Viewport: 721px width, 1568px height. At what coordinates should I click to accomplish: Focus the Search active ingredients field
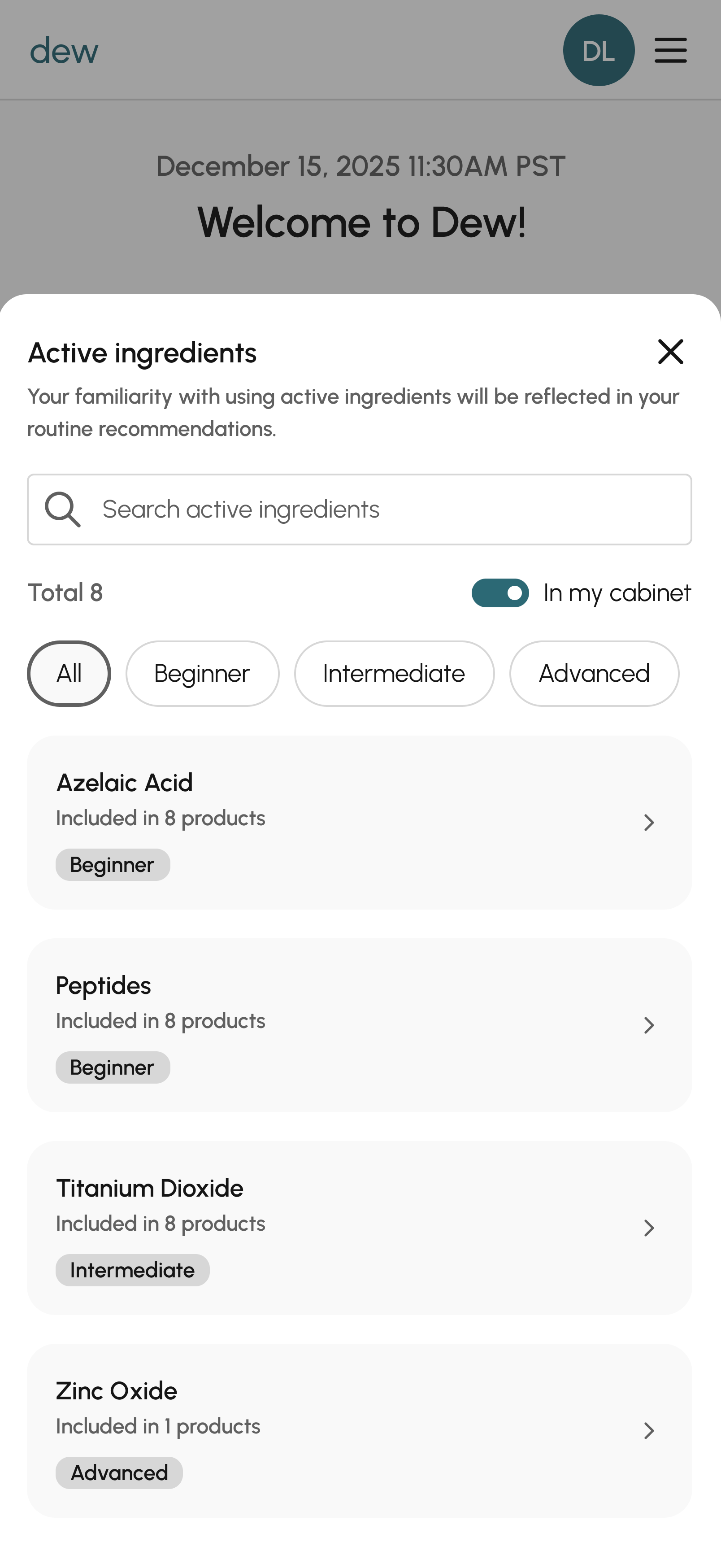point(389,510)
